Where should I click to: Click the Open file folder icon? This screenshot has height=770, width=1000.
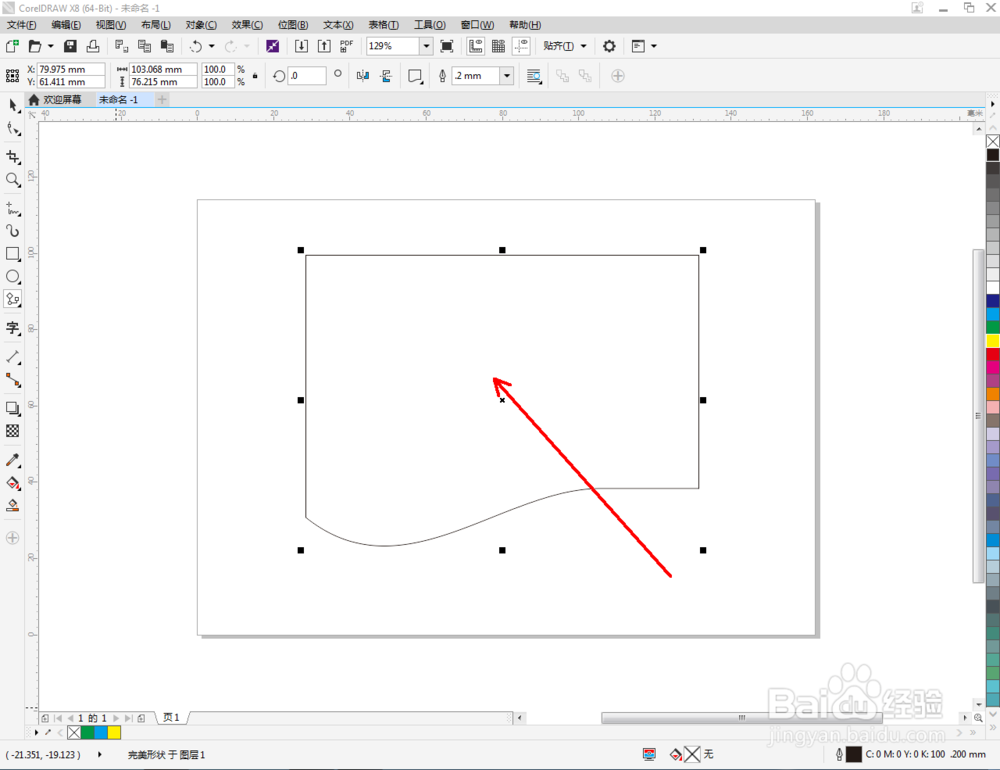click(35, 46)
